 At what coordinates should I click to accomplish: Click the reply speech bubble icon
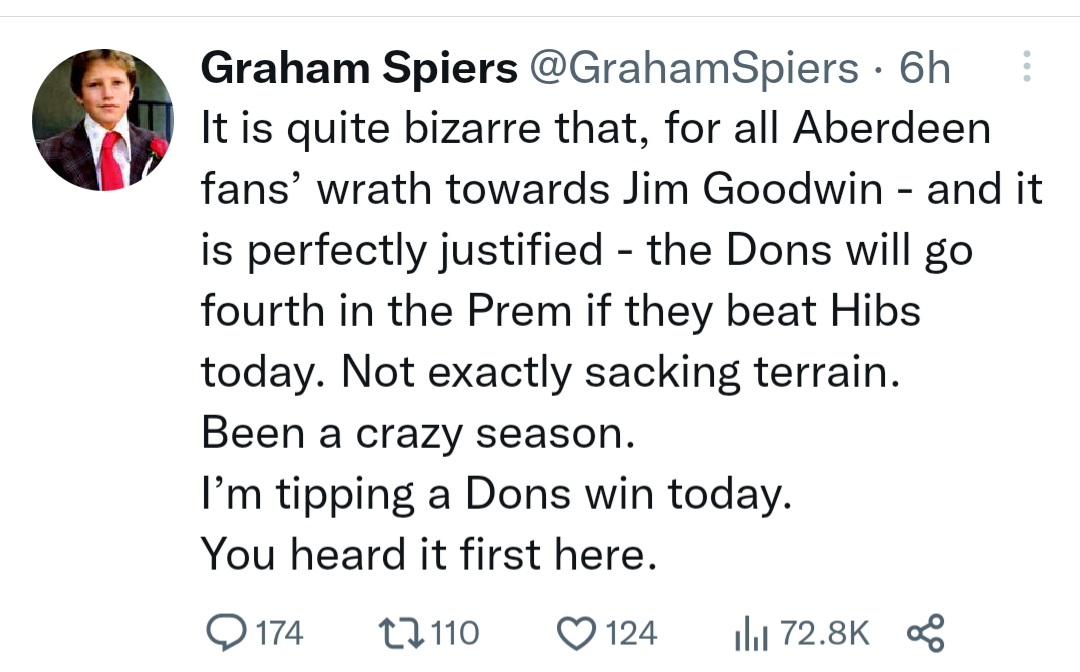[x=227, y=633]
